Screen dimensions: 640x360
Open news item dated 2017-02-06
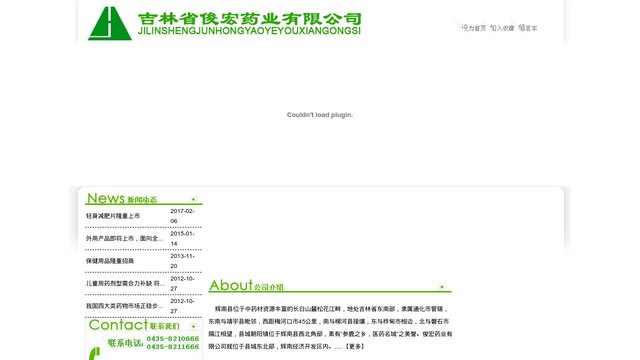coord(113,216)
